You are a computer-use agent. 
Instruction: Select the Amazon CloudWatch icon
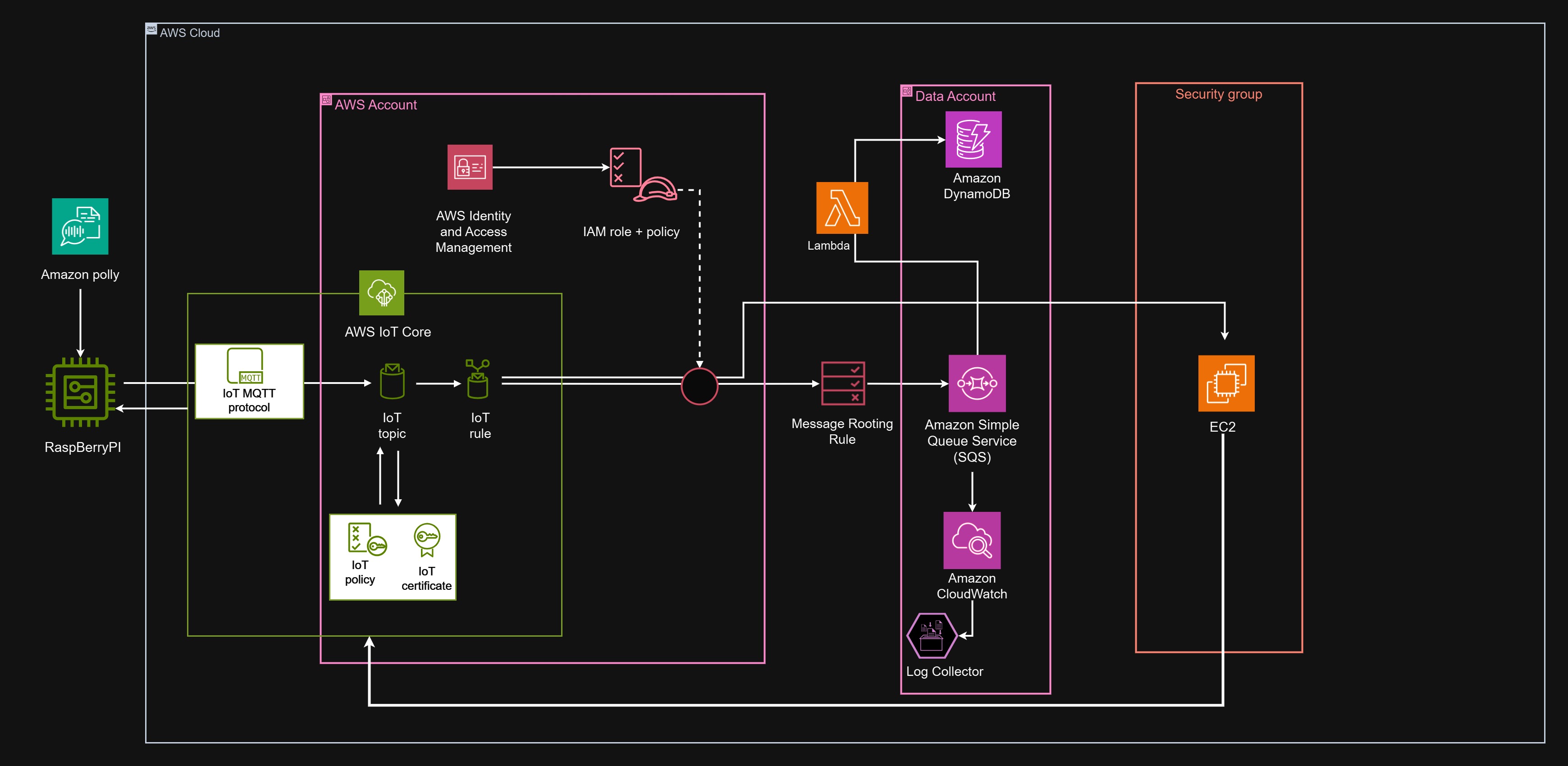point(972,540)
